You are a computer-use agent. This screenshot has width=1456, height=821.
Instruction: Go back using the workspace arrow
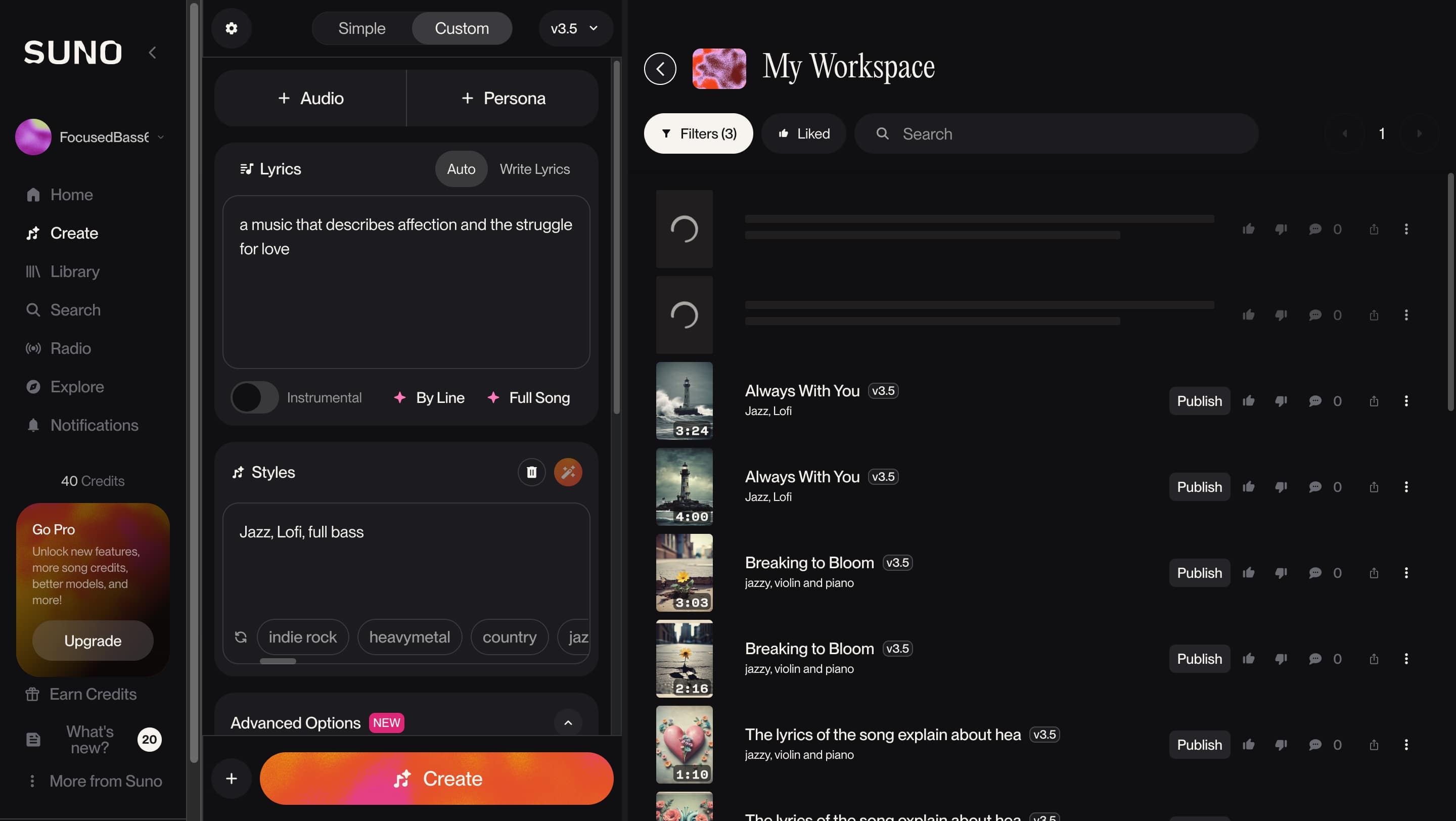coord(660,69)
